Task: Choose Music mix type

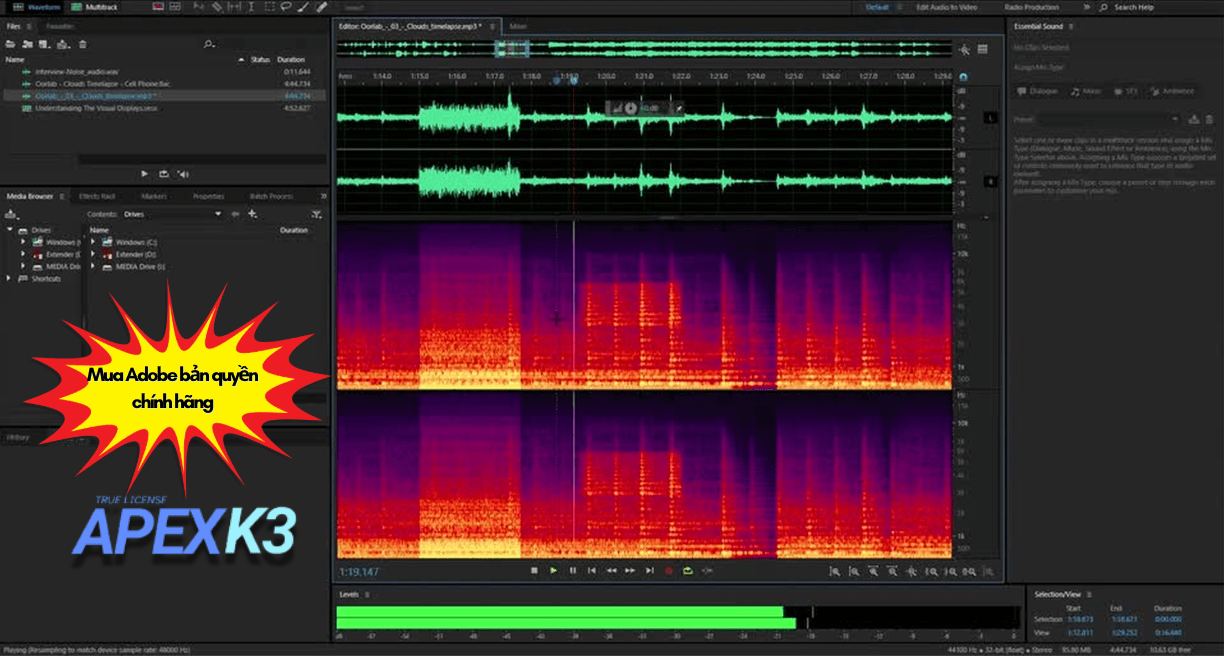Action: pos(1086,91)
